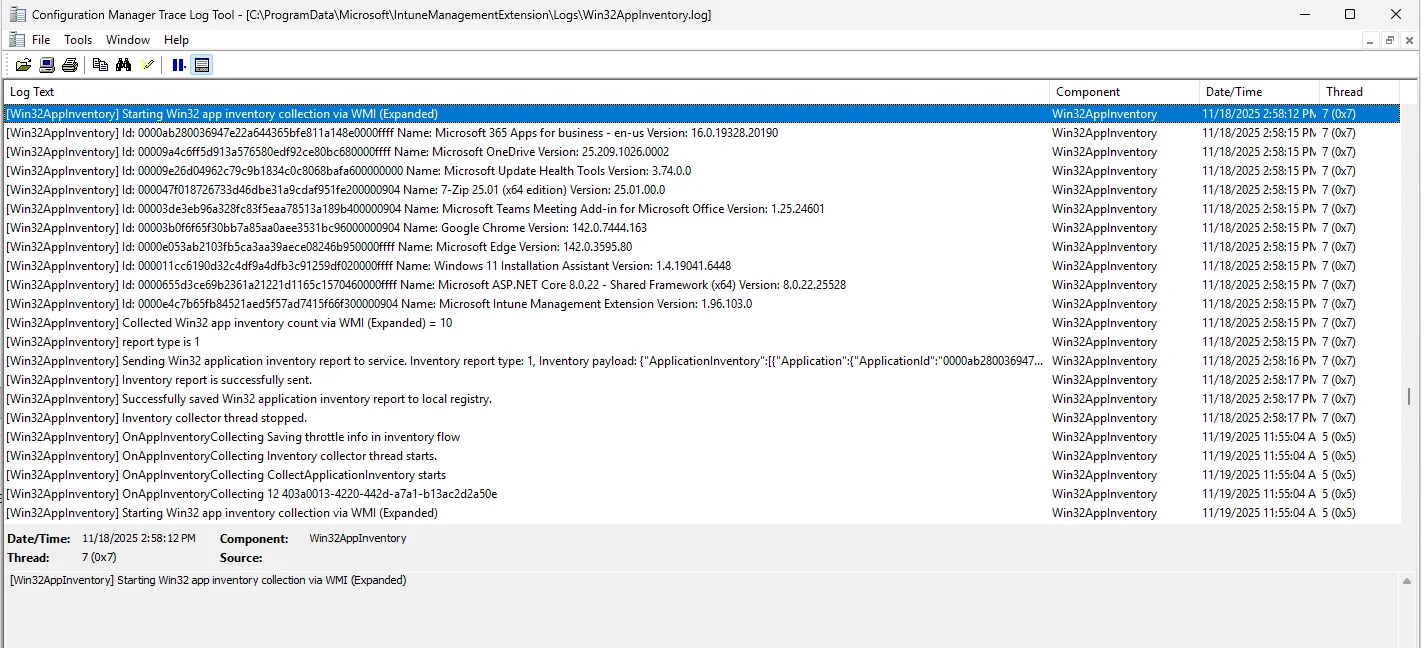
Task: Minimize the inner log document window
Action: 1371,40
